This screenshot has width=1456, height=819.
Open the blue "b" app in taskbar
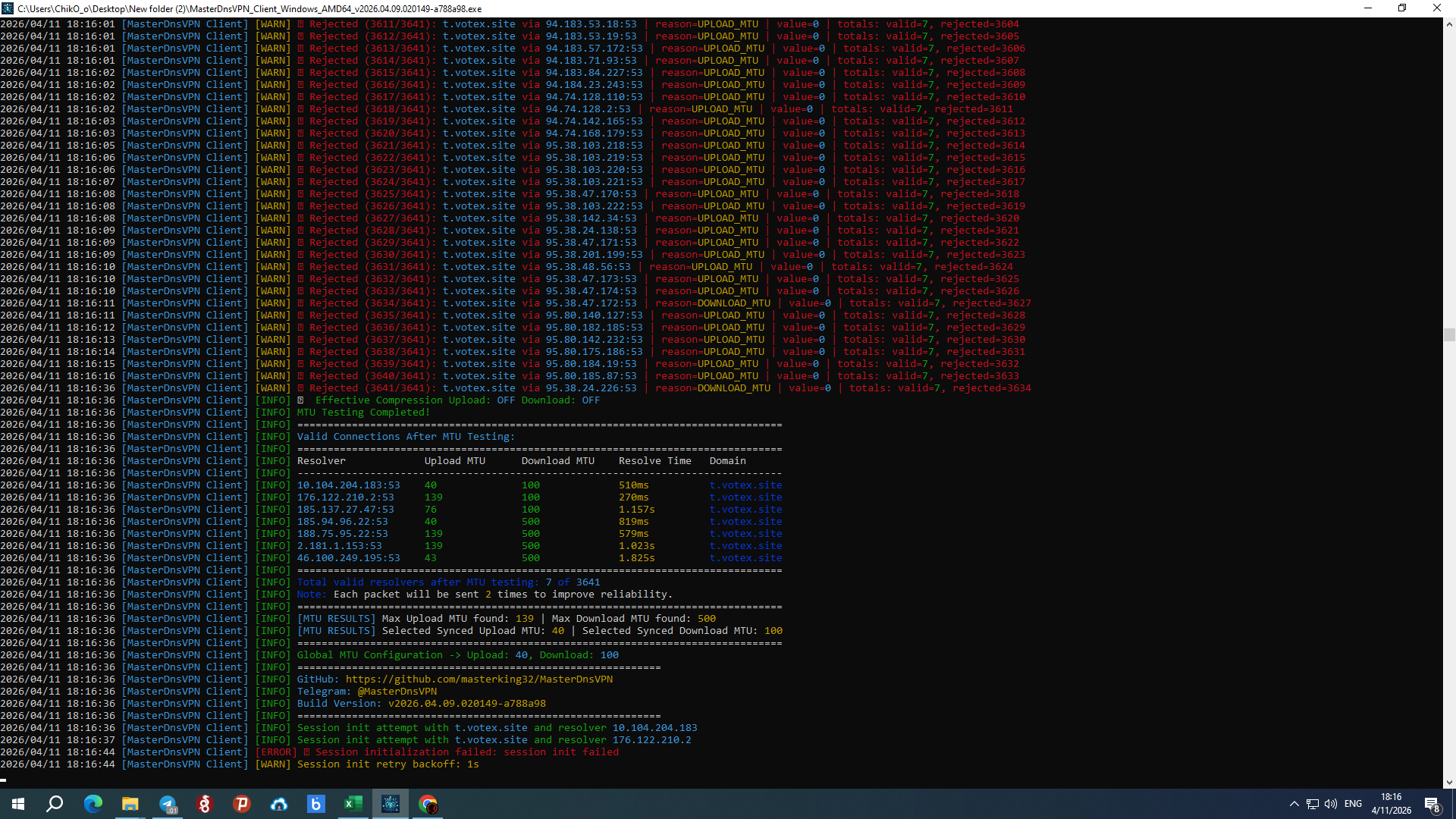316,804
